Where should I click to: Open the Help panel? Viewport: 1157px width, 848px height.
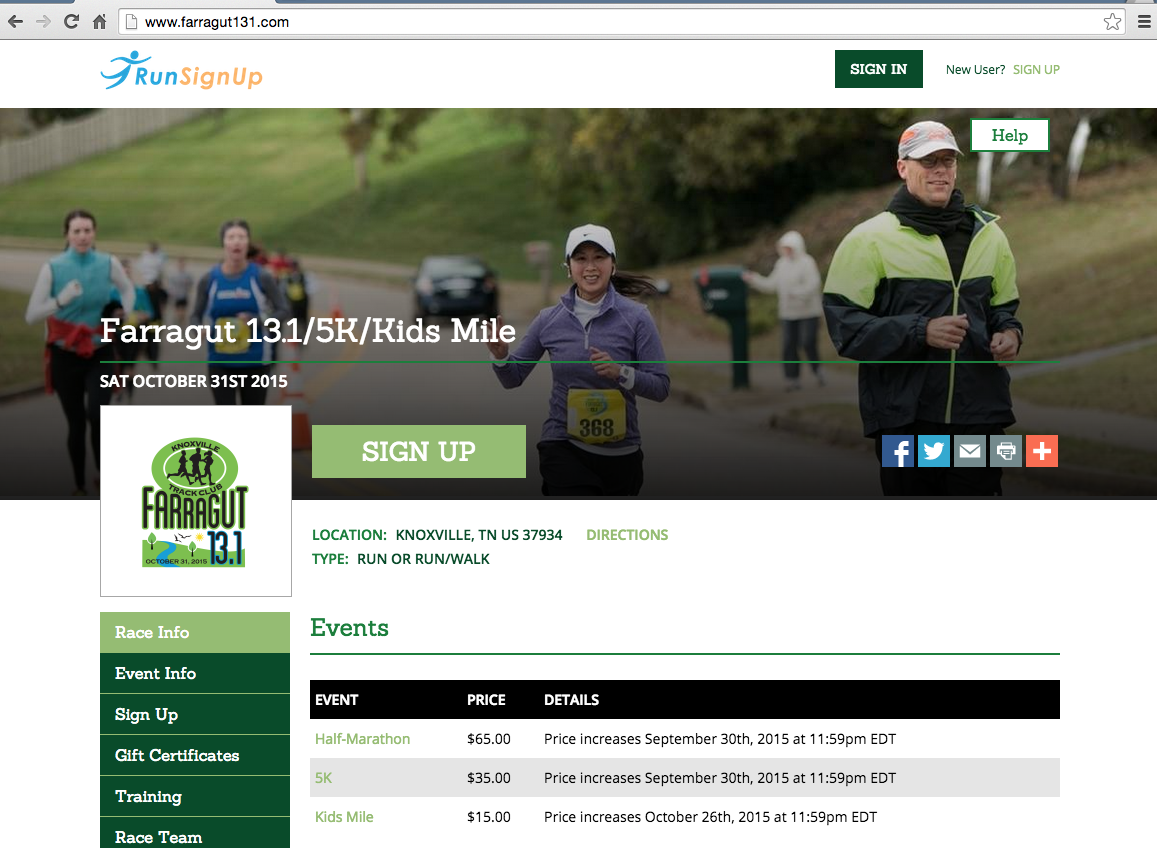1009,134
